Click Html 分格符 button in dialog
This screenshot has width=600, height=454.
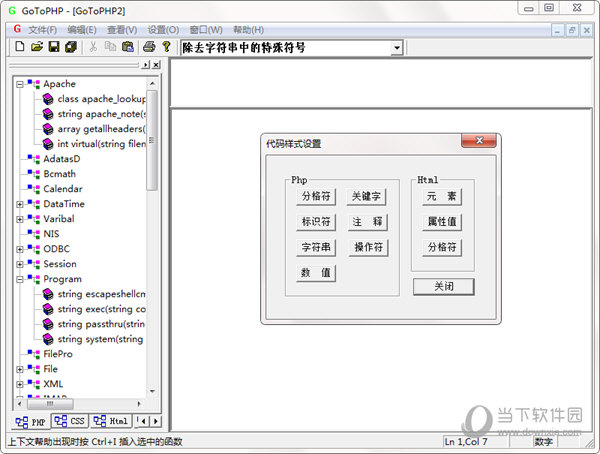442,247
